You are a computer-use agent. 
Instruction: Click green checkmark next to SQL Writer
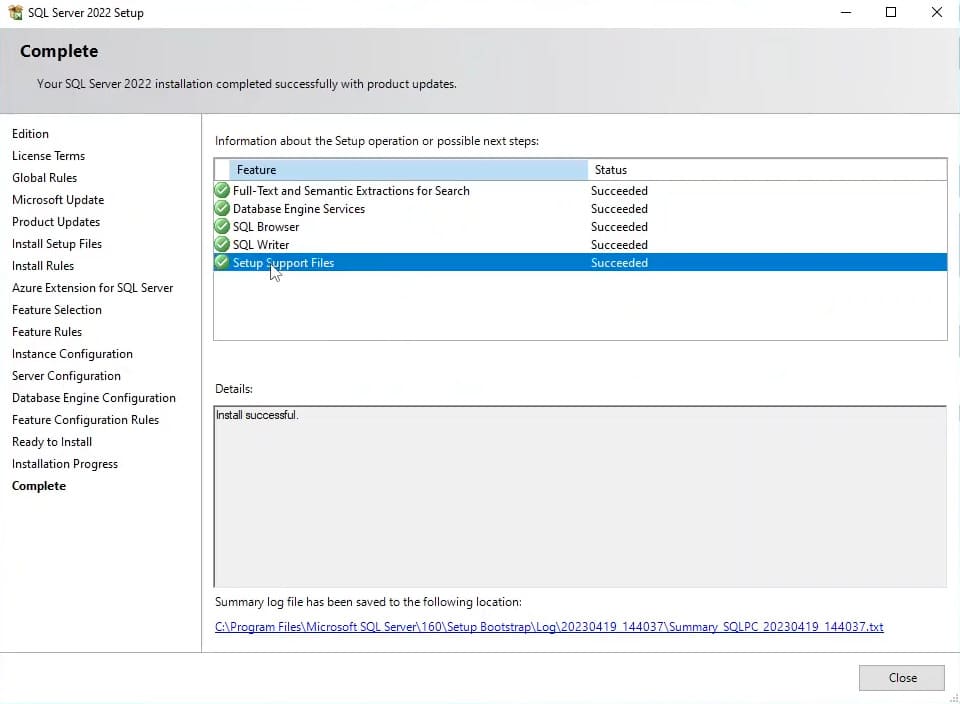[x=222, y=245]
